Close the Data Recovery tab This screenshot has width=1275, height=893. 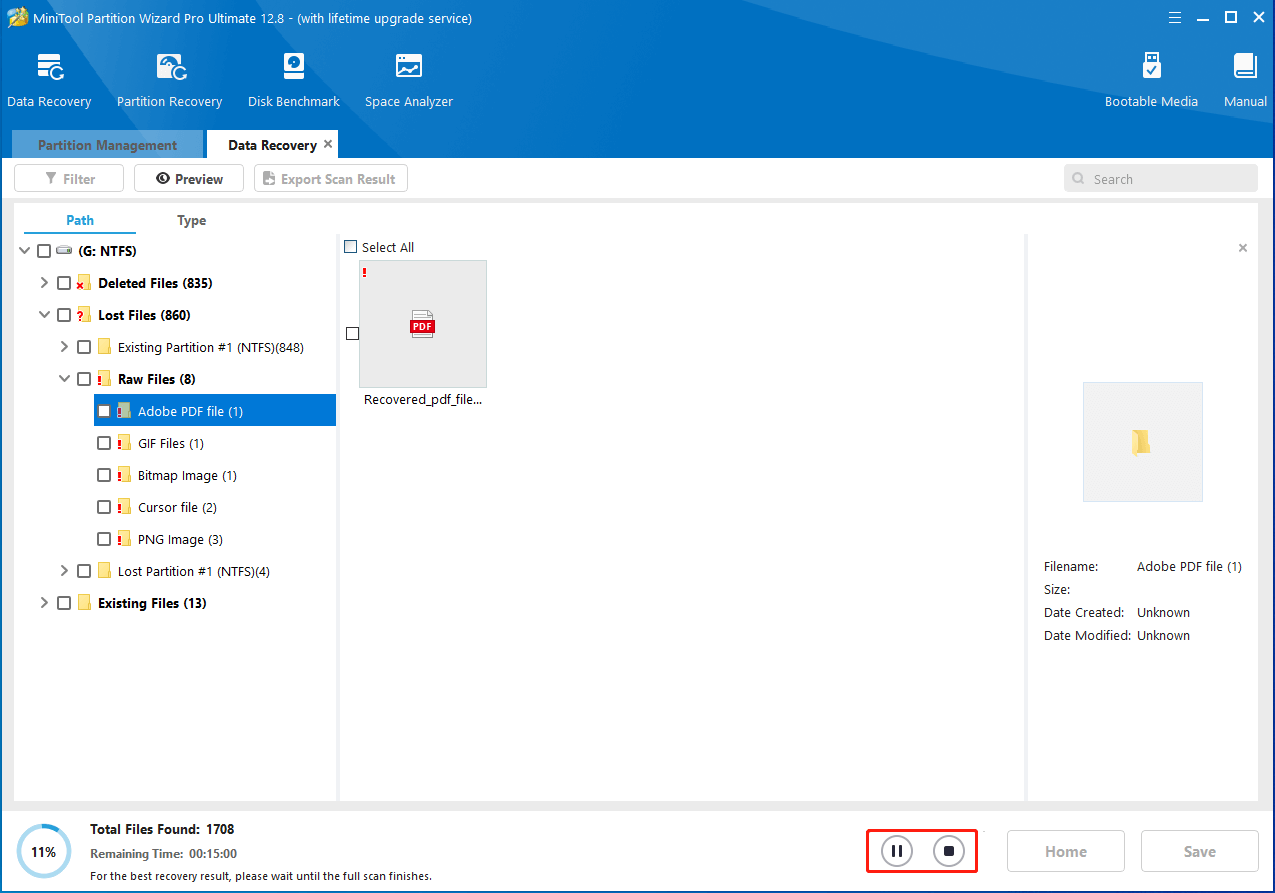pyautogui.click(x=328, y=144)
